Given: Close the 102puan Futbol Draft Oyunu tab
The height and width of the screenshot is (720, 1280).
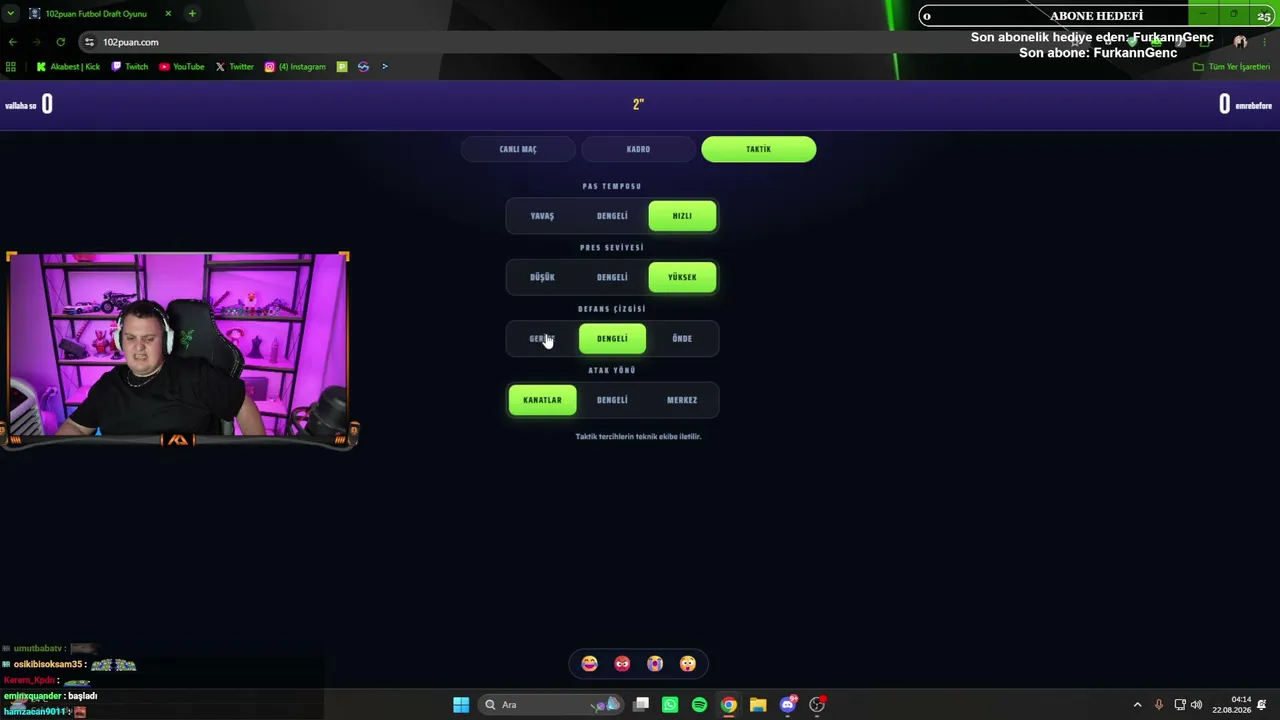Looking at the screenshot, I should 168,13.
